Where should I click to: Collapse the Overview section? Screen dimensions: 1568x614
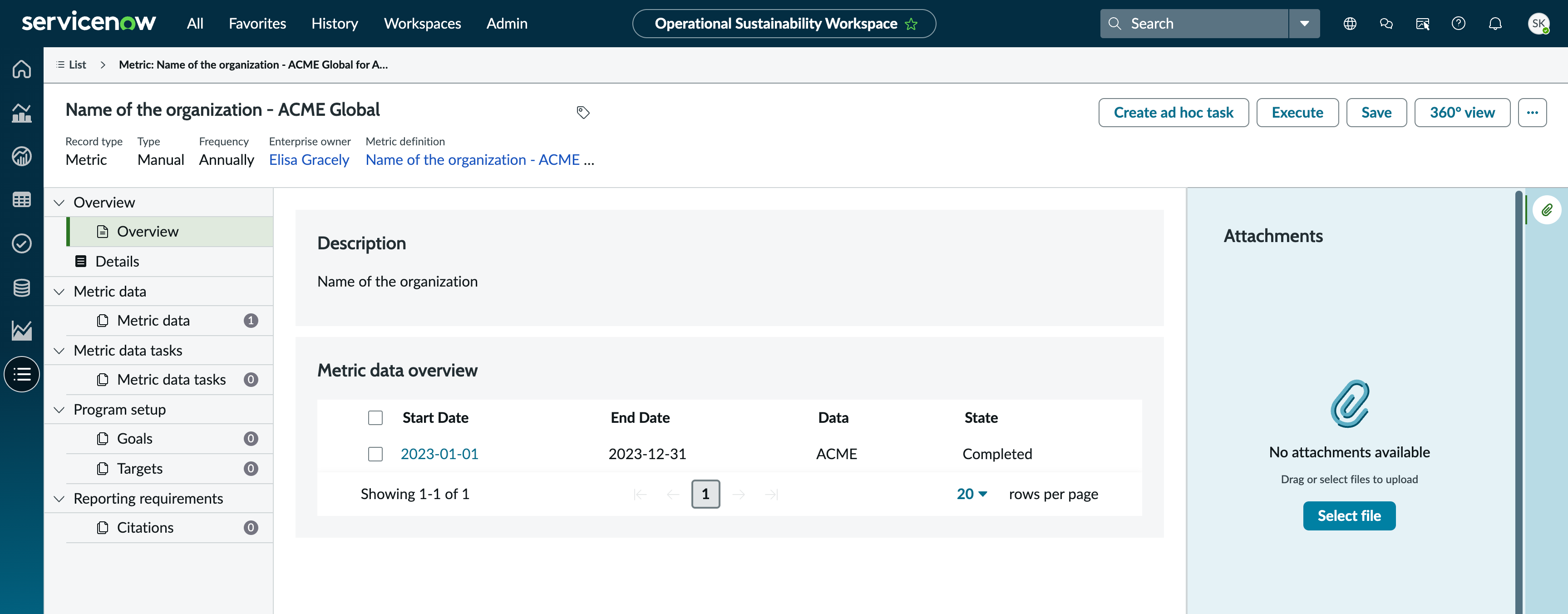59,203
